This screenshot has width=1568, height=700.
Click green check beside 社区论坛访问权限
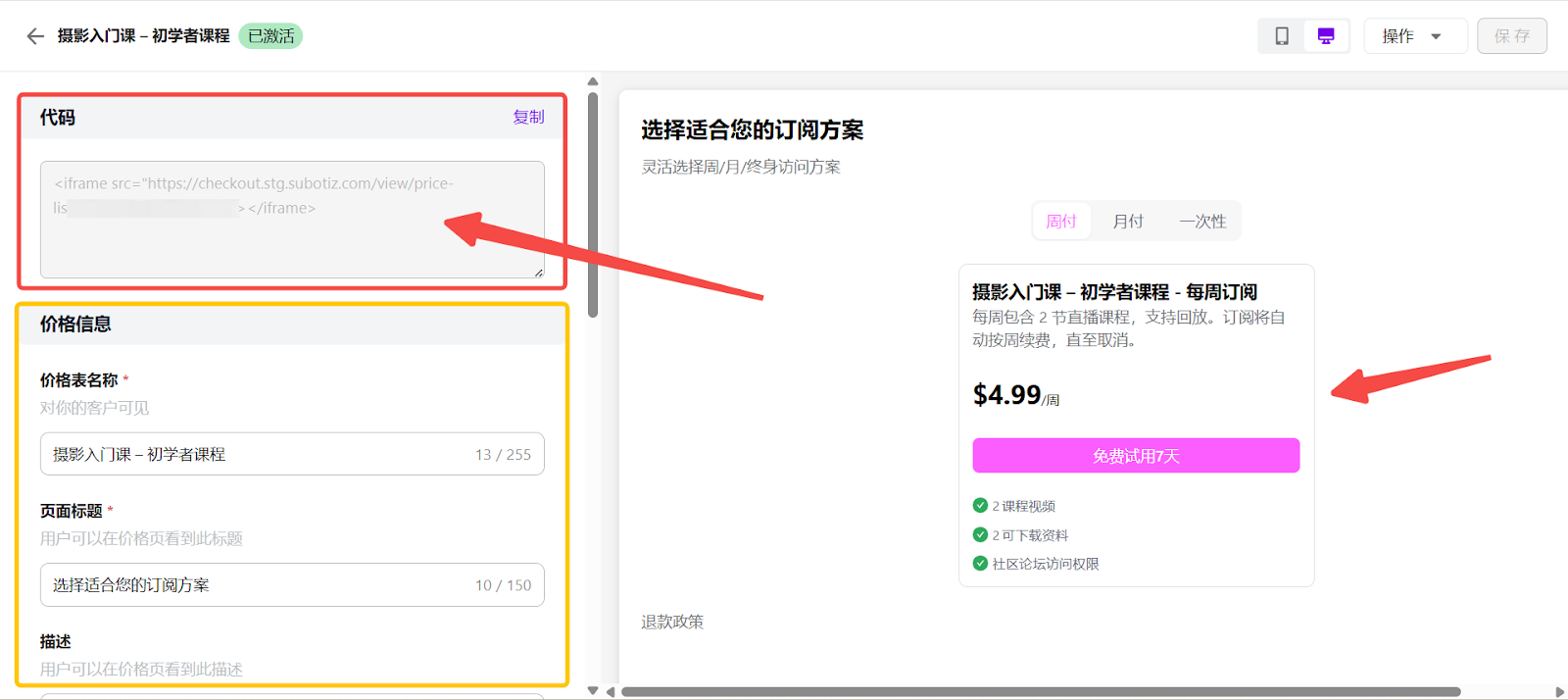980,564
